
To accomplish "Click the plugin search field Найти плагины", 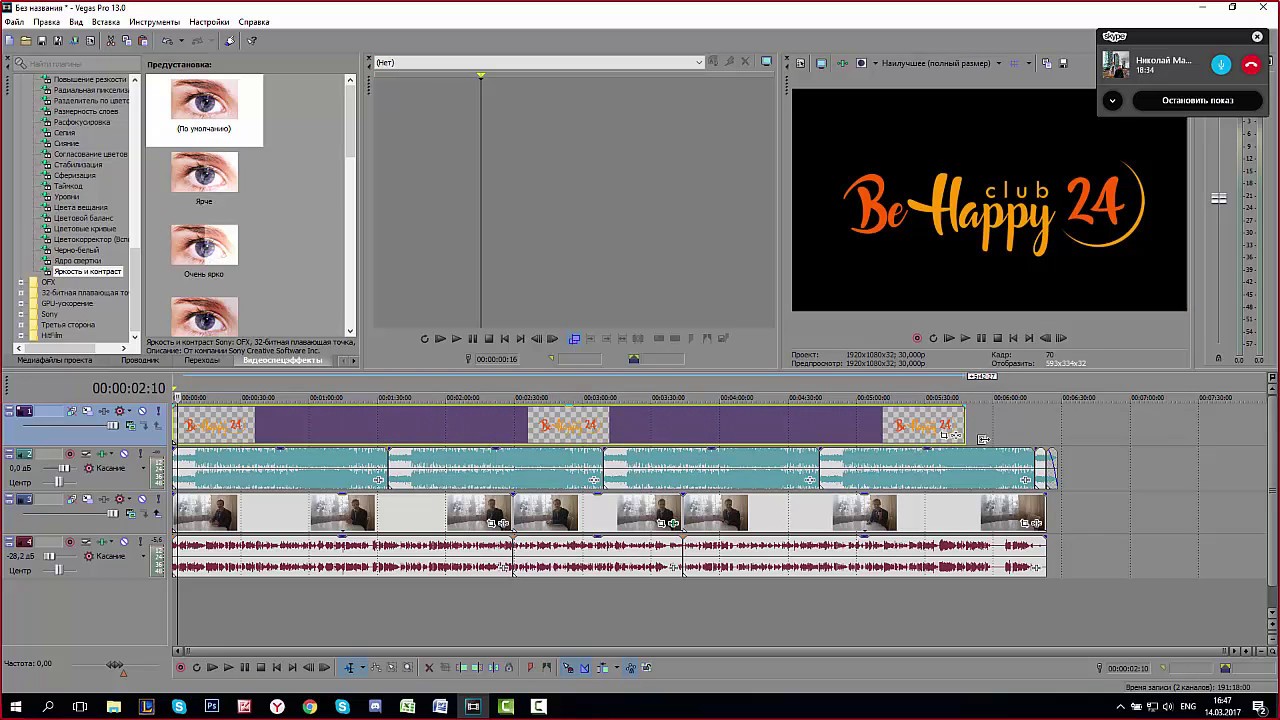I will pyautogui.click(x=76, y=64).
